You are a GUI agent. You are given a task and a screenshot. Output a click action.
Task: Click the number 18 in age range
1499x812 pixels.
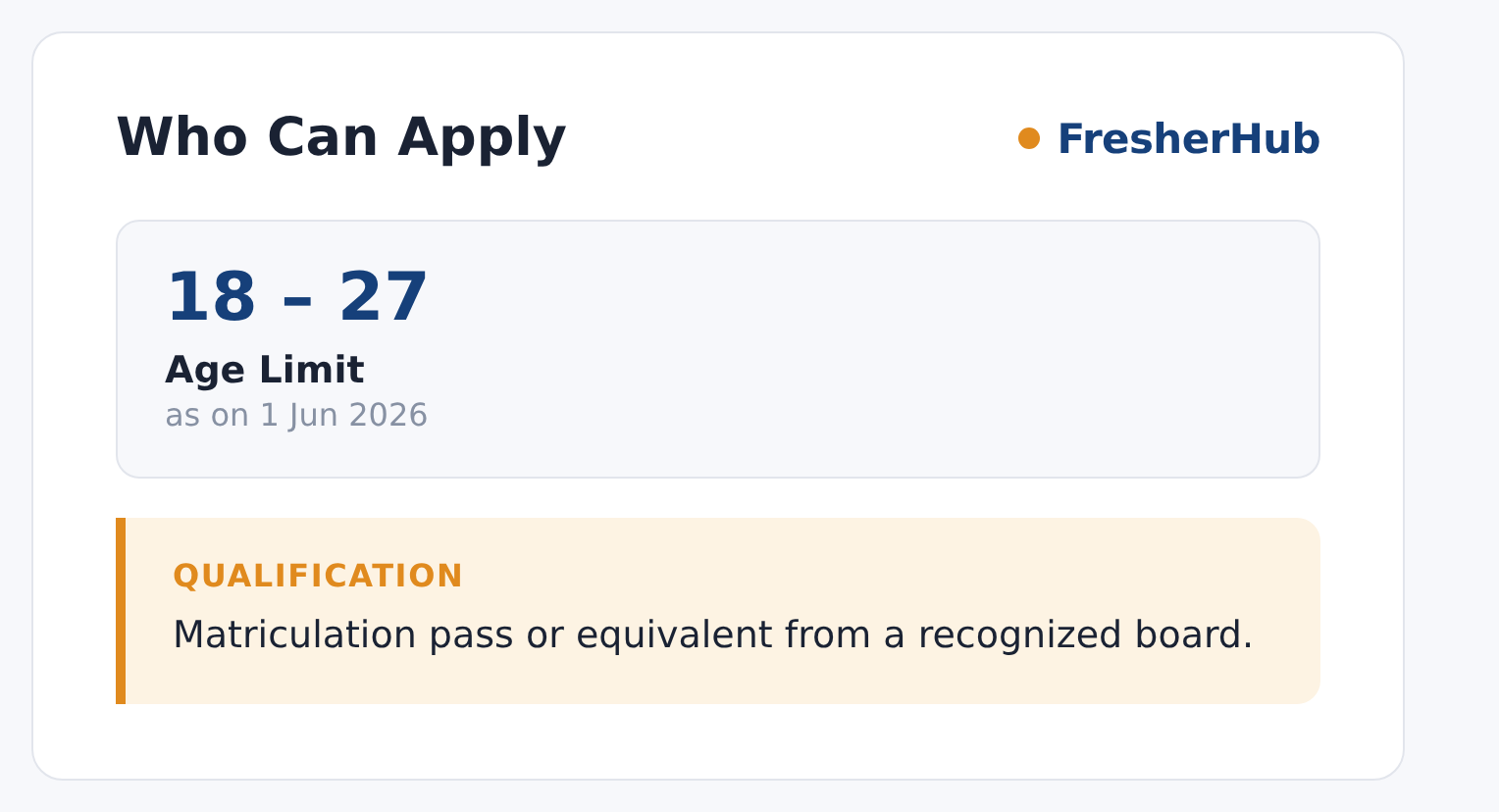(211, 298)
